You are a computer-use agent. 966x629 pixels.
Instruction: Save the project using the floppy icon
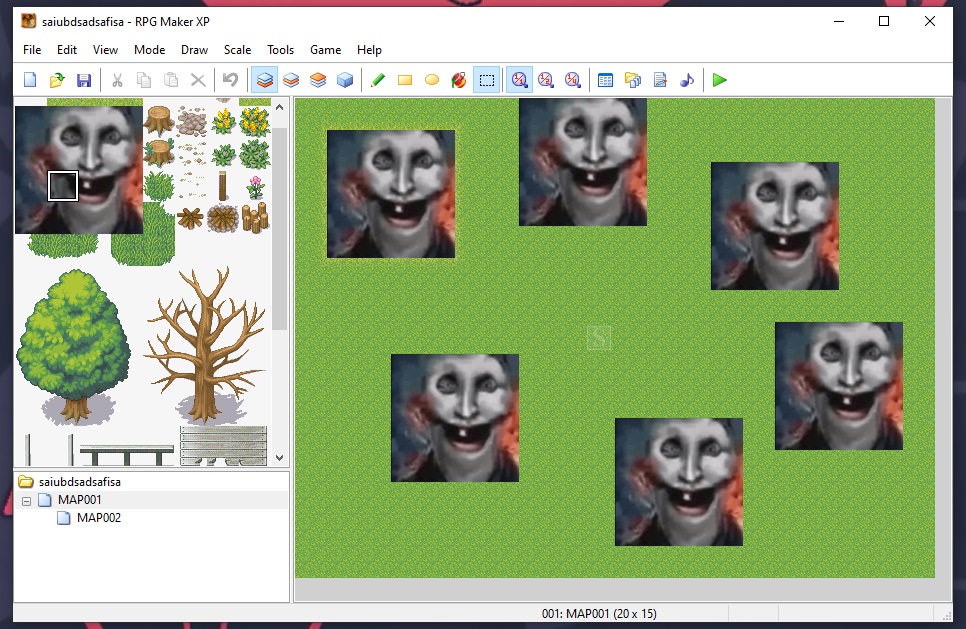(84, 80)
